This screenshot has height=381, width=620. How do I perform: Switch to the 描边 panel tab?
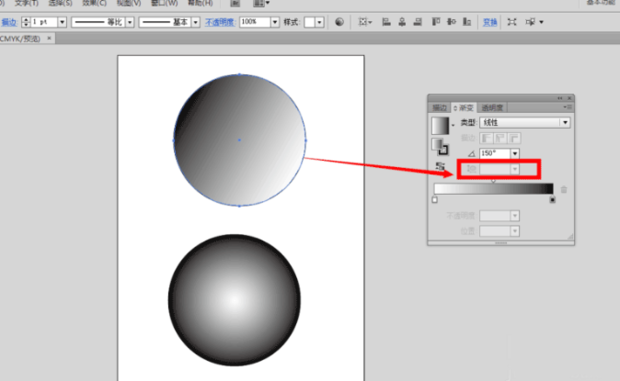pos(439,108)
